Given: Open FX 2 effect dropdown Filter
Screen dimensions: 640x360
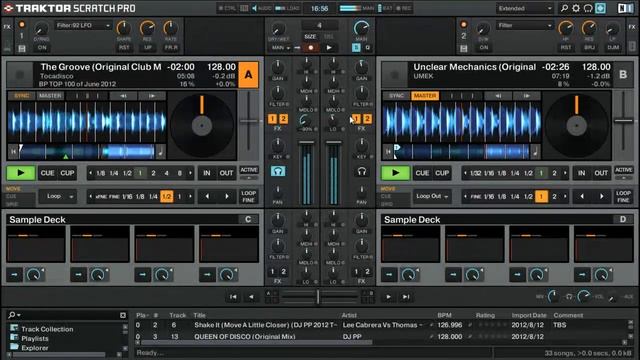Looking at the screenshot, I should (524, 25).
